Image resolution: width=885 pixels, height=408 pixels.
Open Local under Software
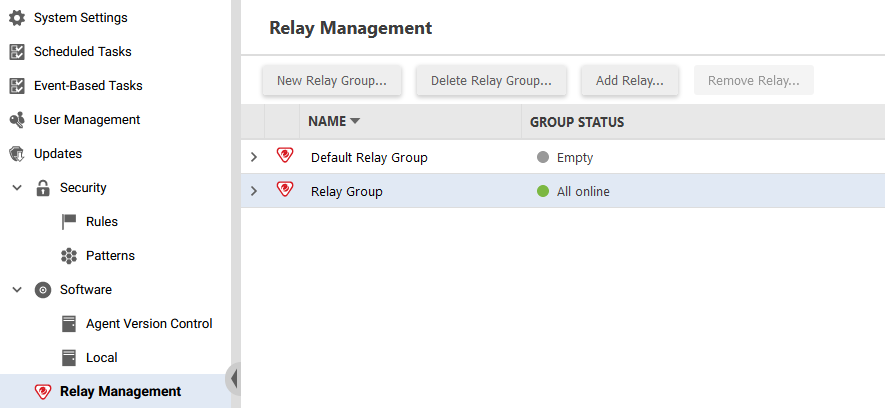pos(102,358)
